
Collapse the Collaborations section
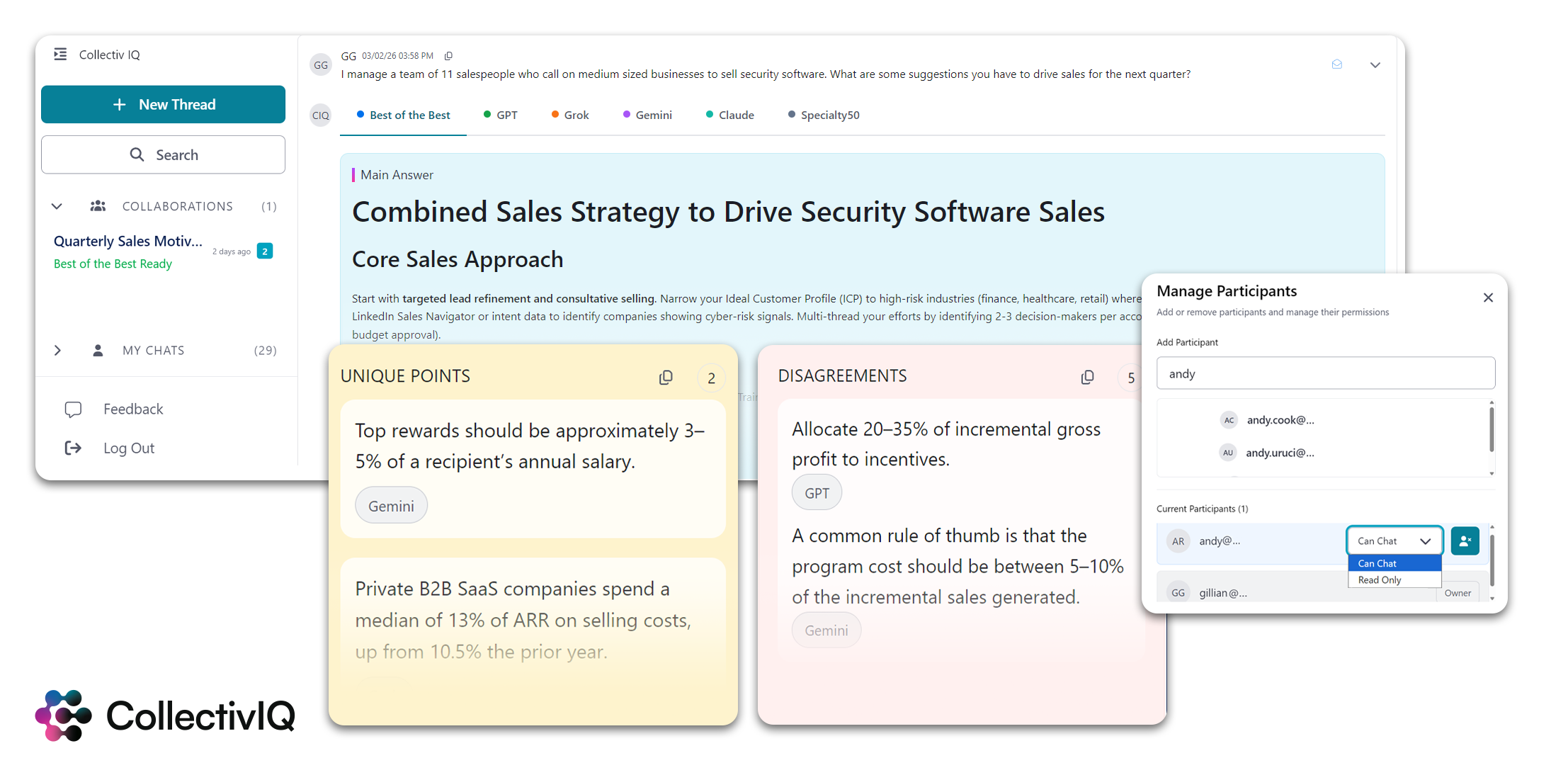(x=57, y=207)
